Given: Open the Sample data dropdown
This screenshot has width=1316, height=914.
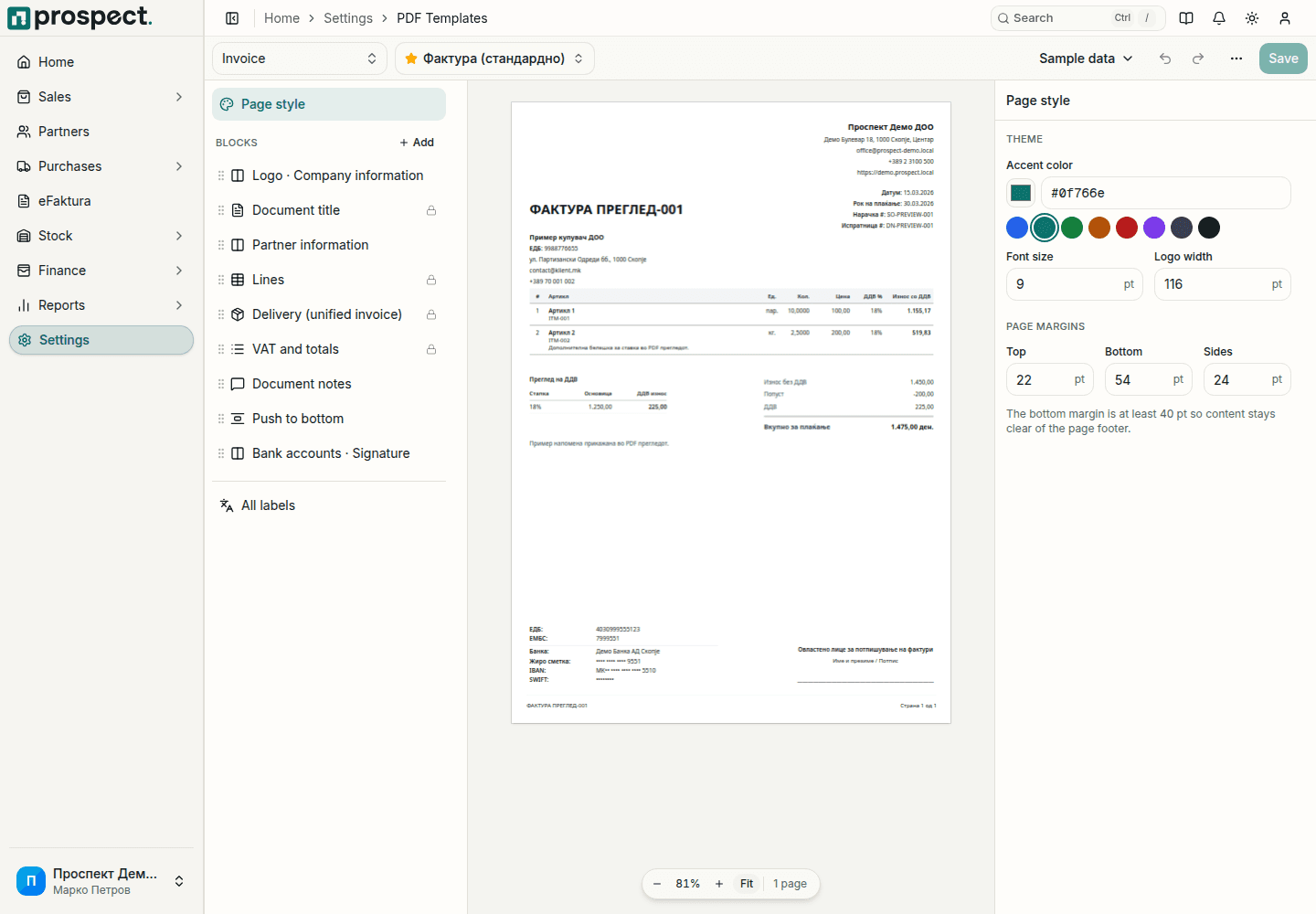Looking at the screenshot, I should tap(1086, 58).
